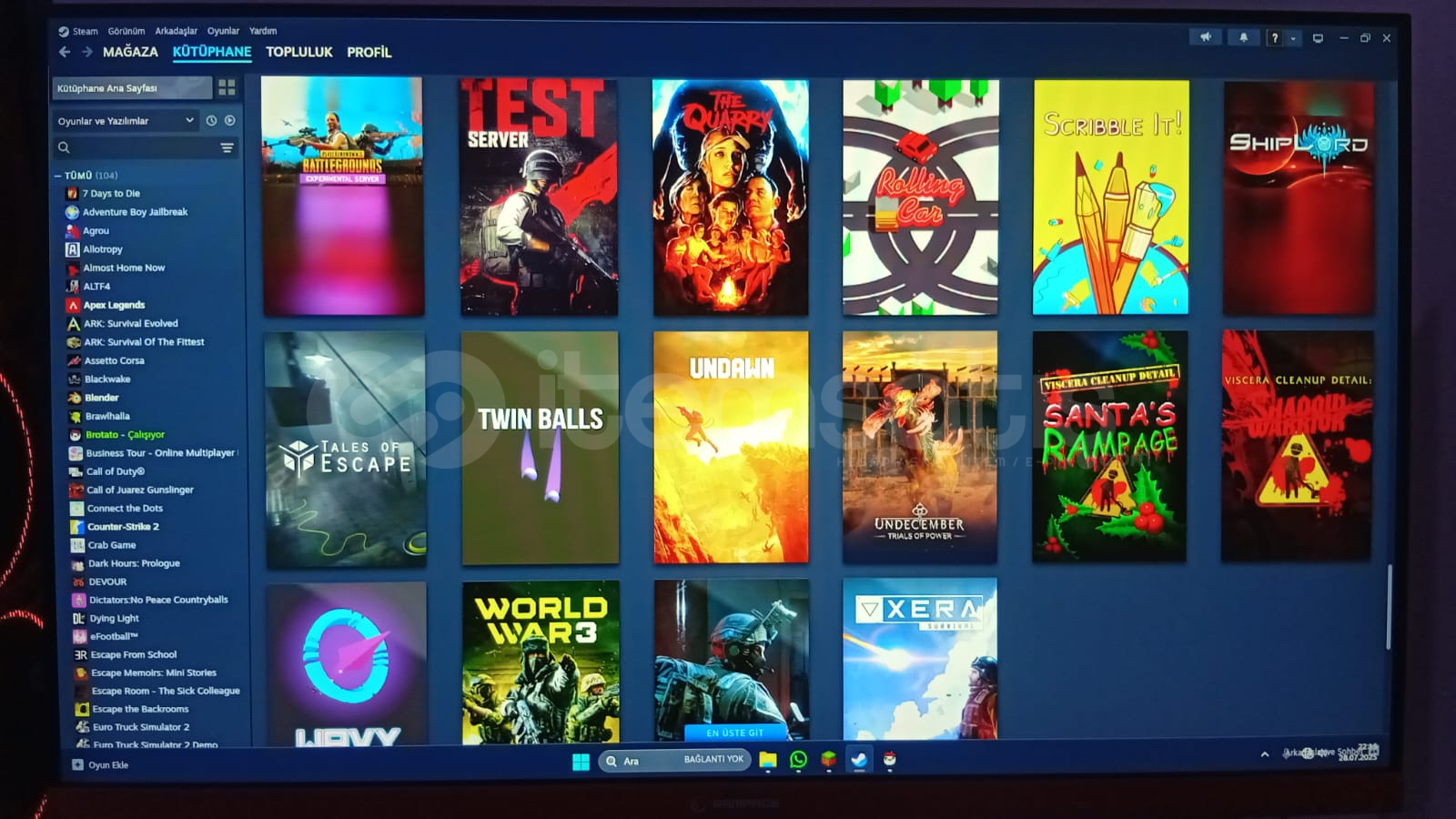Enter Big Picture mode icon
Image resolution: width=1456 pixels, height=819 pixels.
click(x=1318, y=38)
